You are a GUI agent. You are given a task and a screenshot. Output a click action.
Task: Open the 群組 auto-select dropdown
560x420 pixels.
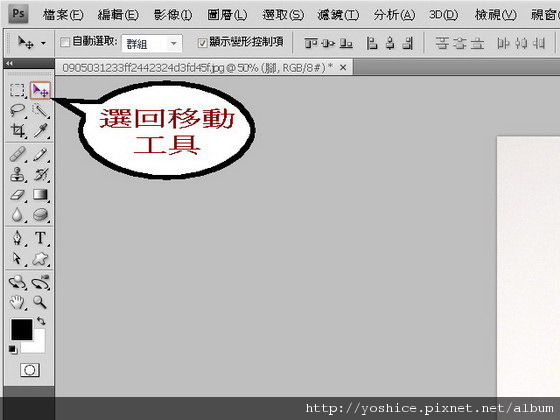point(152,44)
